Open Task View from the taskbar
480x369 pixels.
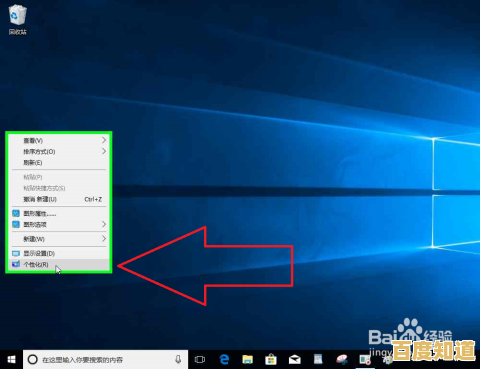click(200, 359)
